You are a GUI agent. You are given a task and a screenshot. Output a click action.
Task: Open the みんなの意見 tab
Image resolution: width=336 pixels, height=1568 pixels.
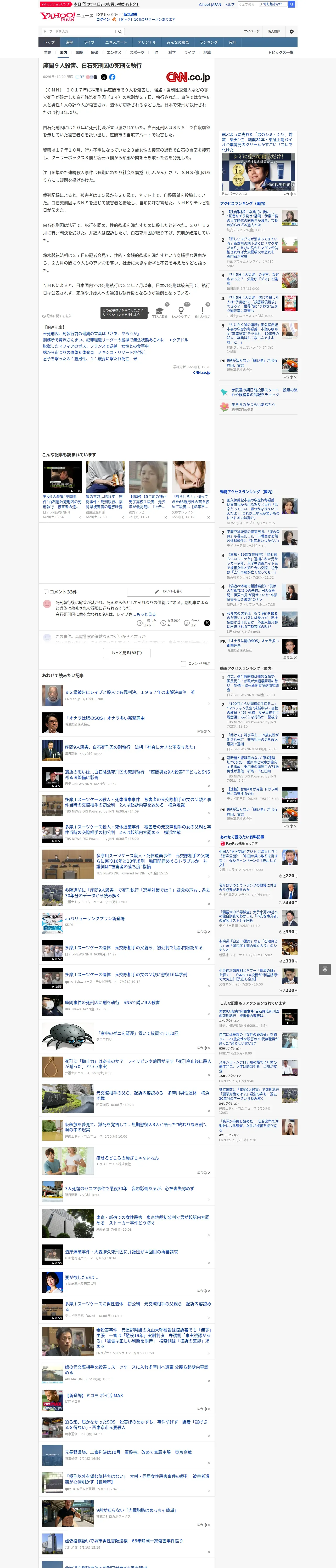click(178, 43)
